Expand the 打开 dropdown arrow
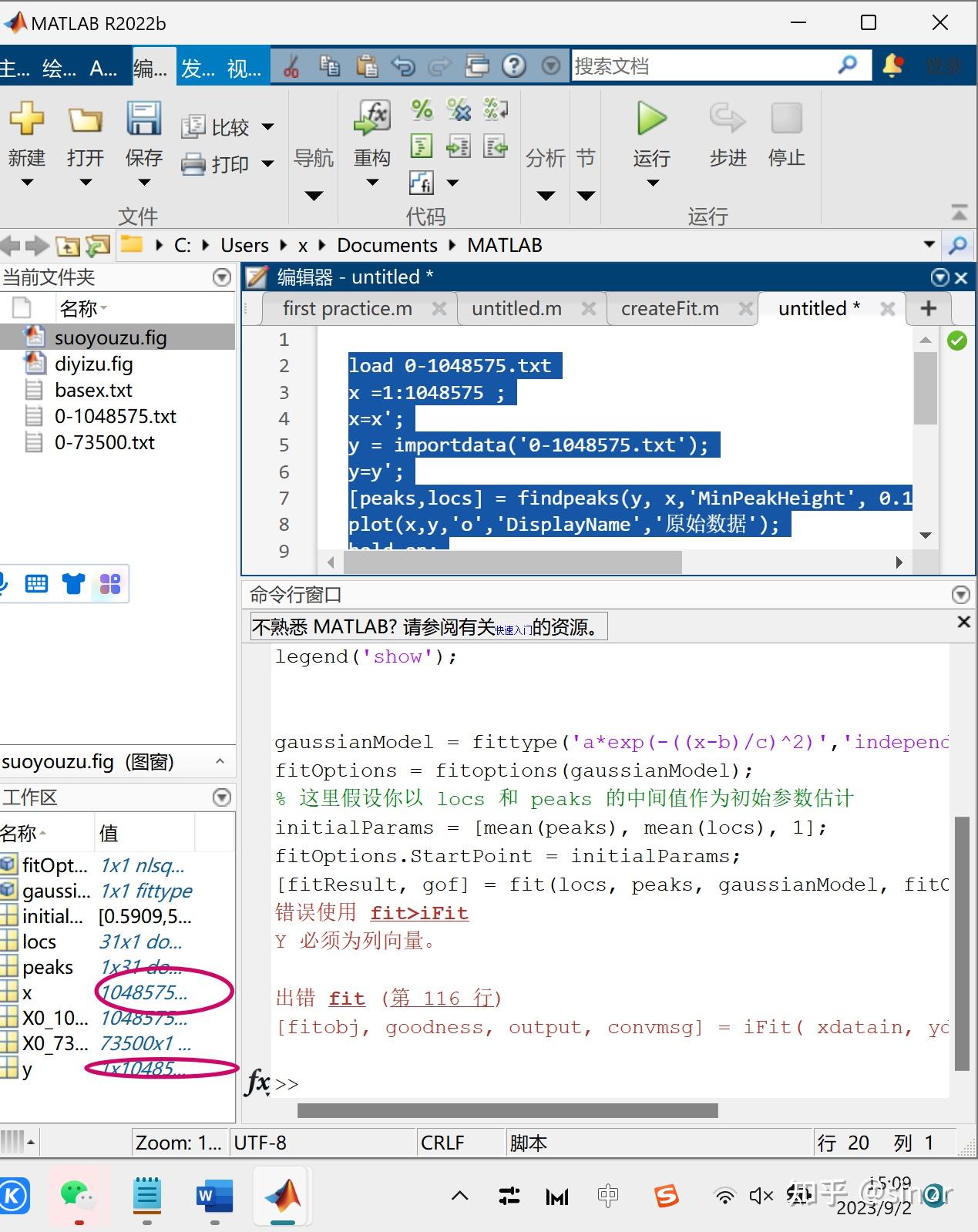Image resolution: width=978 pixels, height=1232 pixels. click(86, 183)
